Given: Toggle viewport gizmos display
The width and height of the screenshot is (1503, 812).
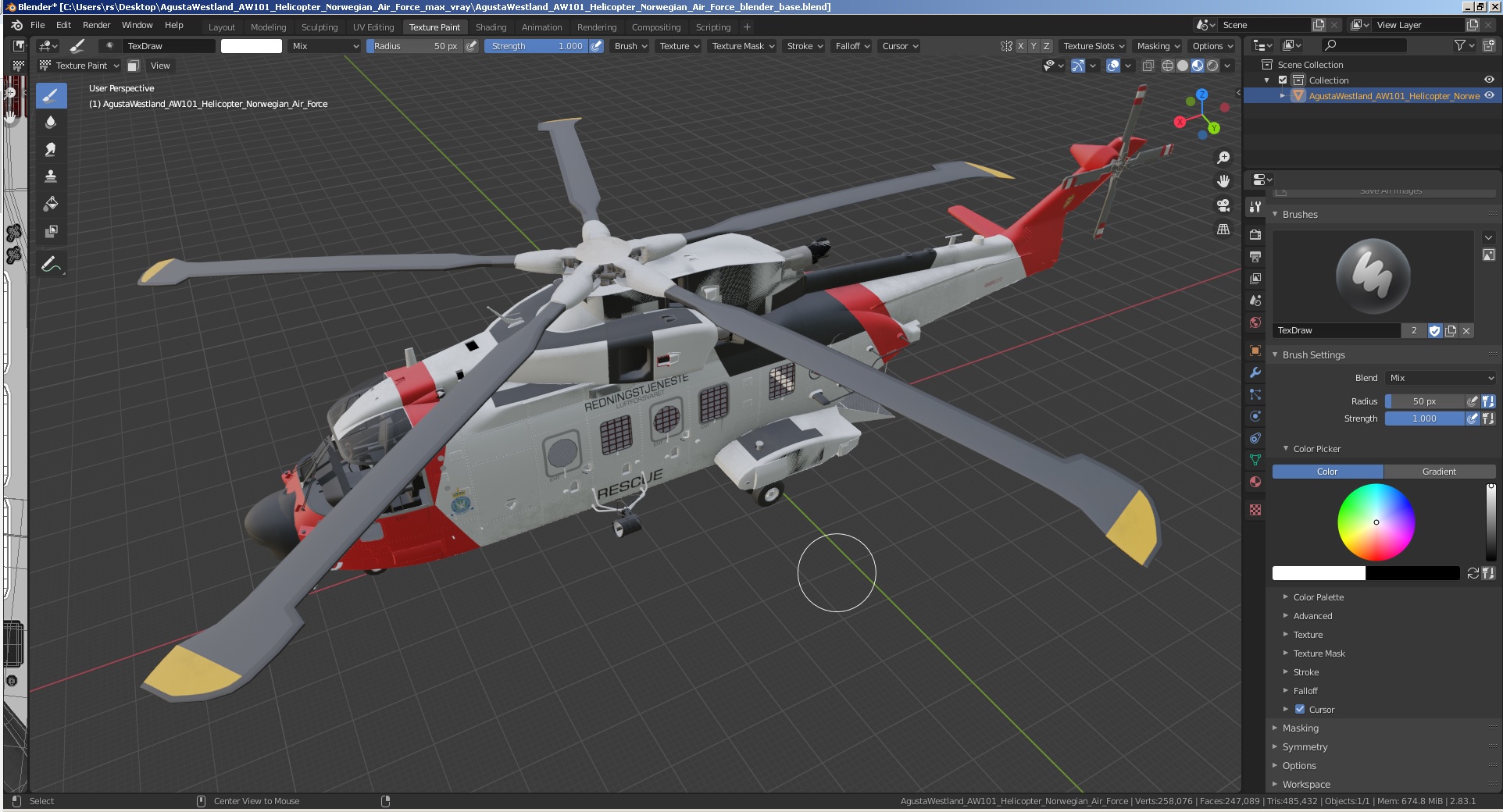Looking at the screenshot, I should point(1077,66).
